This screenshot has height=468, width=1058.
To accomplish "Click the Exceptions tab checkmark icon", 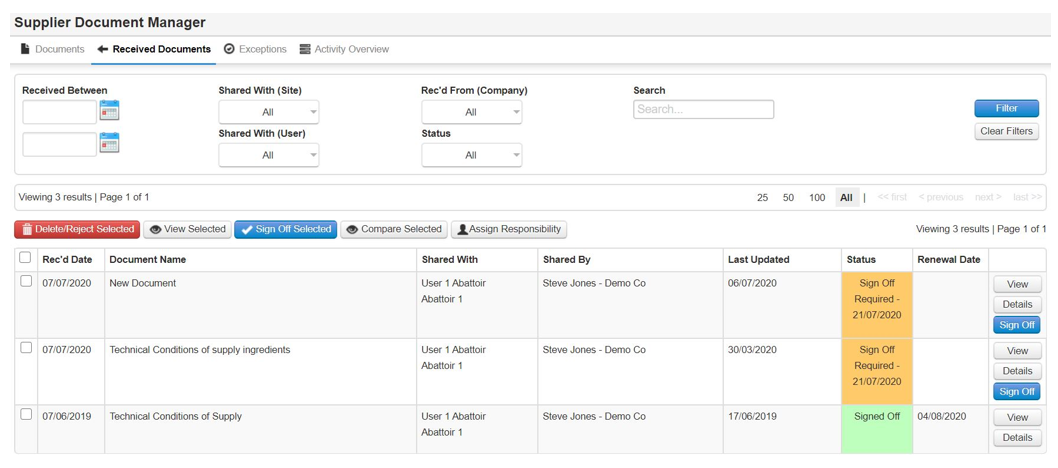I will pyautogui.click(x=229, y=49).
